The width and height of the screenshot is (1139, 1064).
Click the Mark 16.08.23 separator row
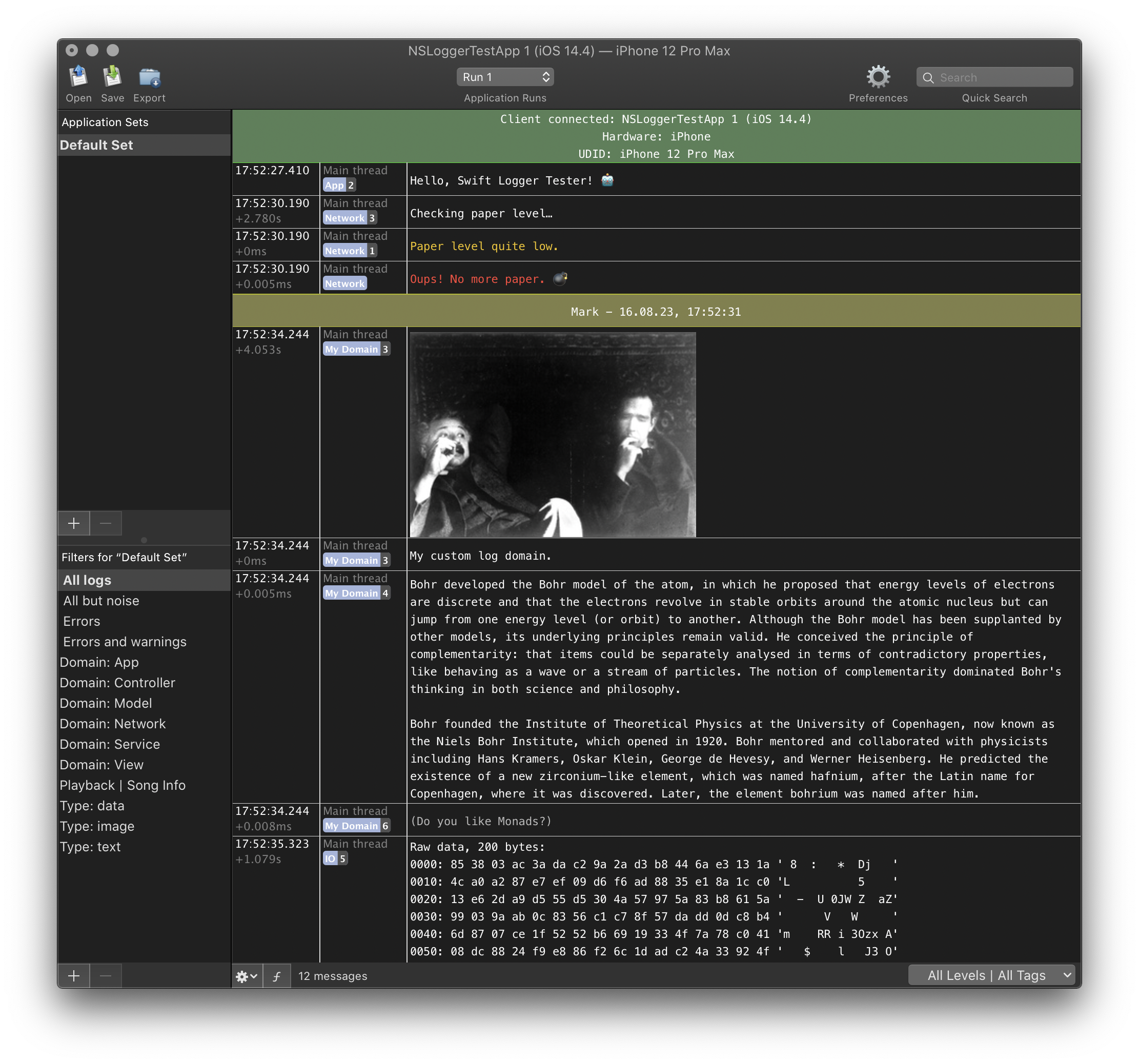click(656, 312)
